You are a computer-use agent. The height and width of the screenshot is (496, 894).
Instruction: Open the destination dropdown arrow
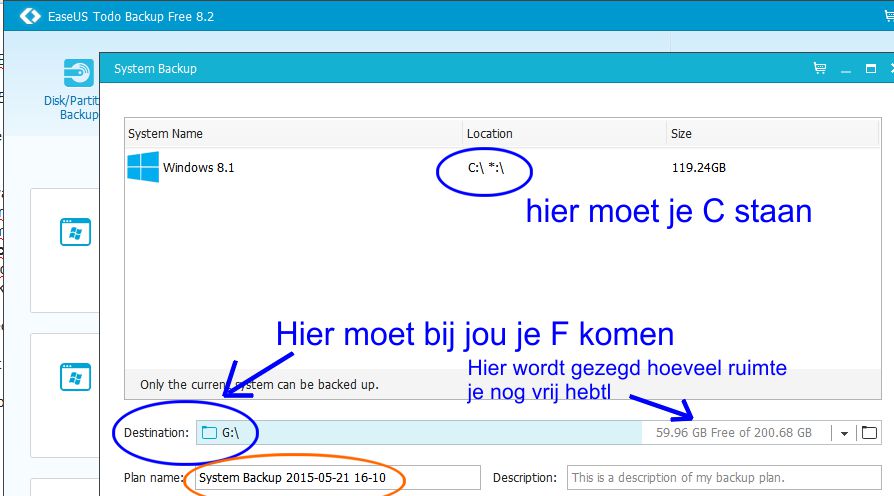point(844,433)
